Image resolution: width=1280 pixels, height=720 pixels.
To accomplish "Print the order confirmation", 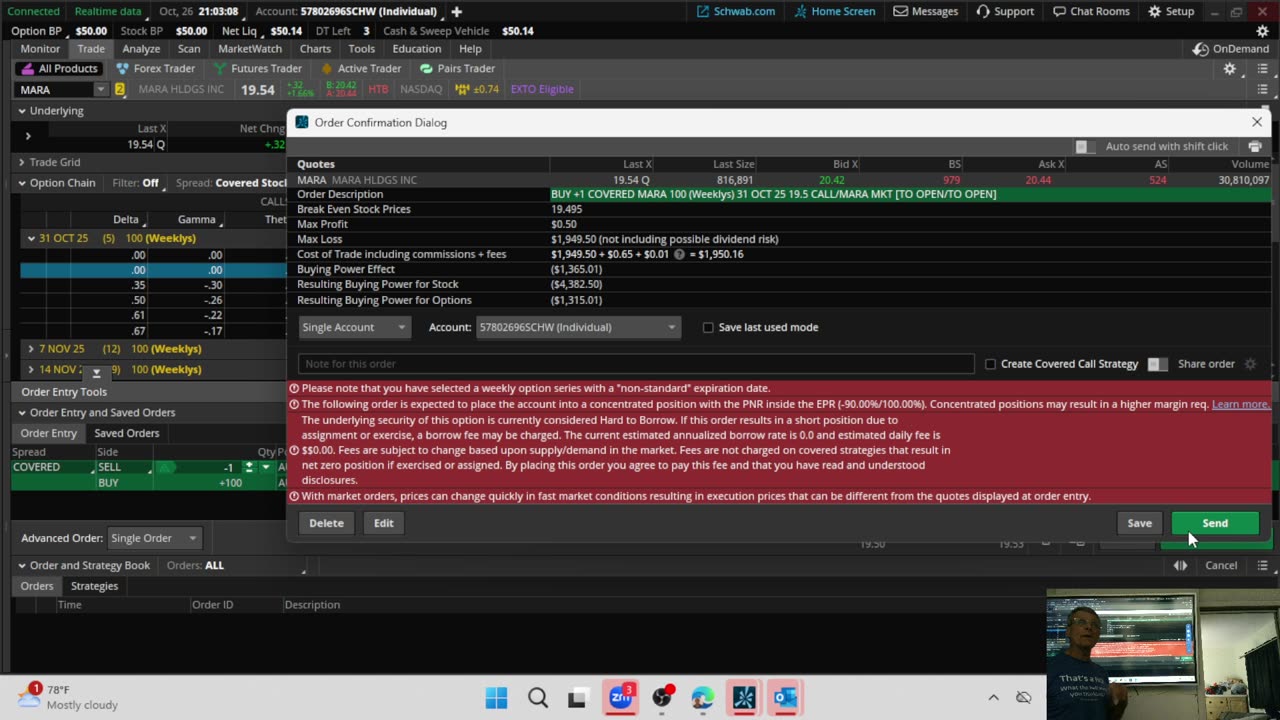I will (x=1255, y=146).
